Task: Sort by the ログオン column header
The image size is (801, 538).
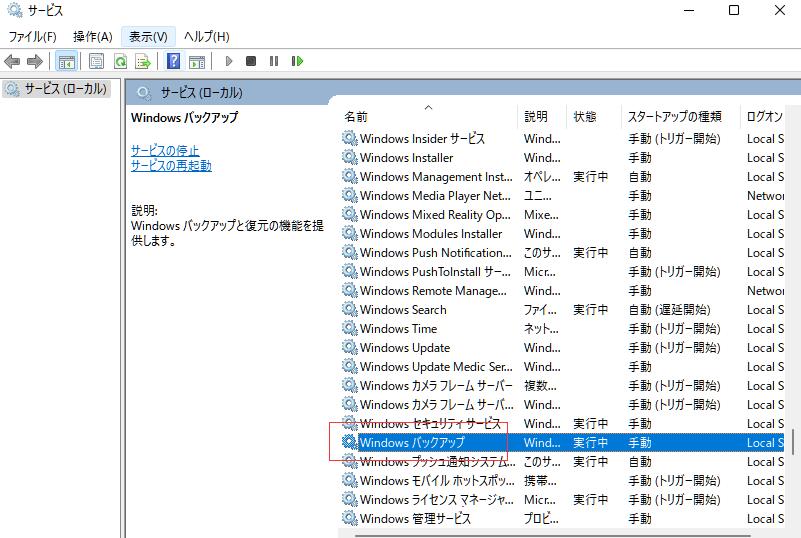Action: [763, 116]
